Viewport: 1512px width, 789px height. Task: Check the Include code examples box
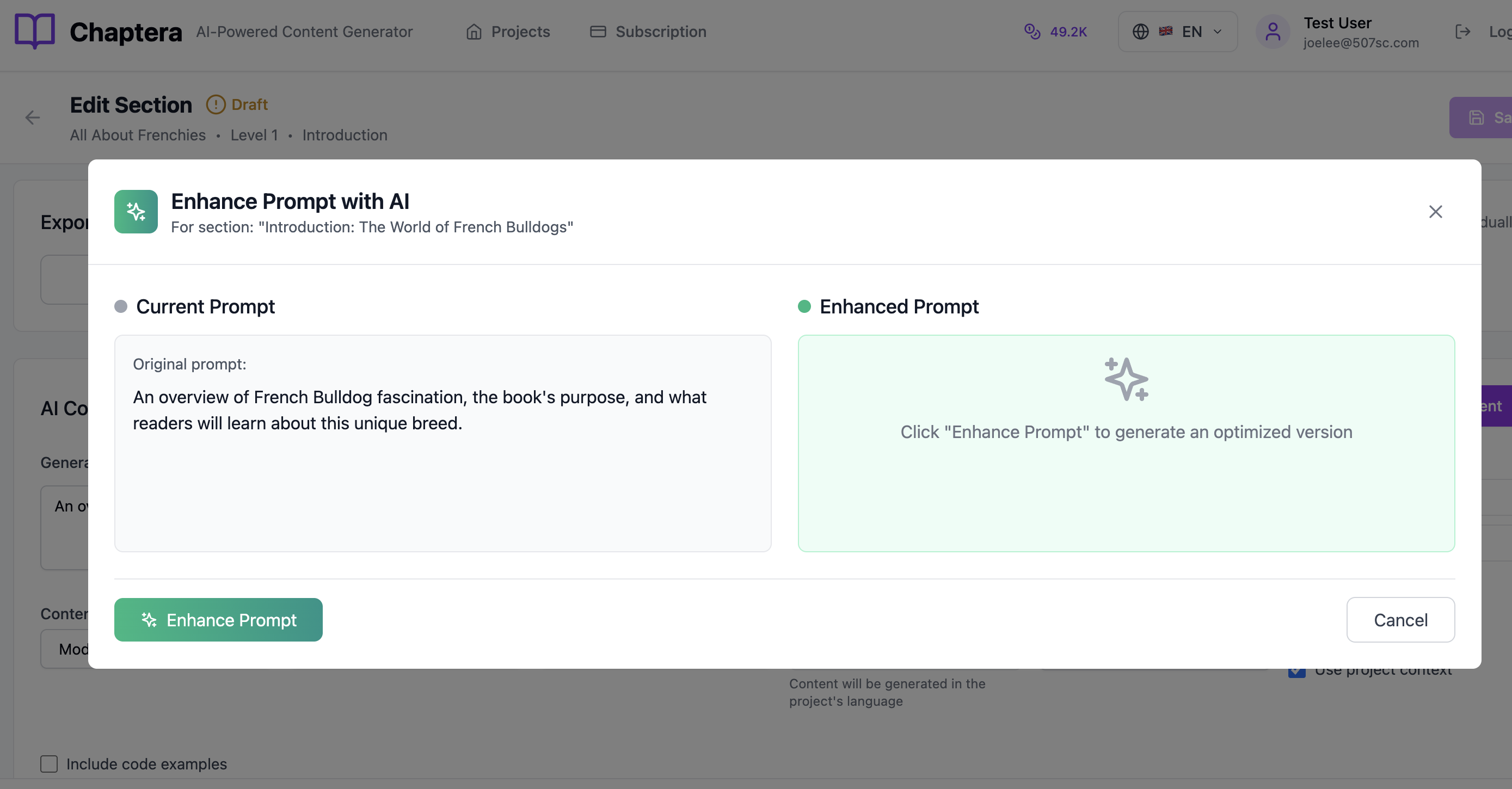click(x=50, y=764)
